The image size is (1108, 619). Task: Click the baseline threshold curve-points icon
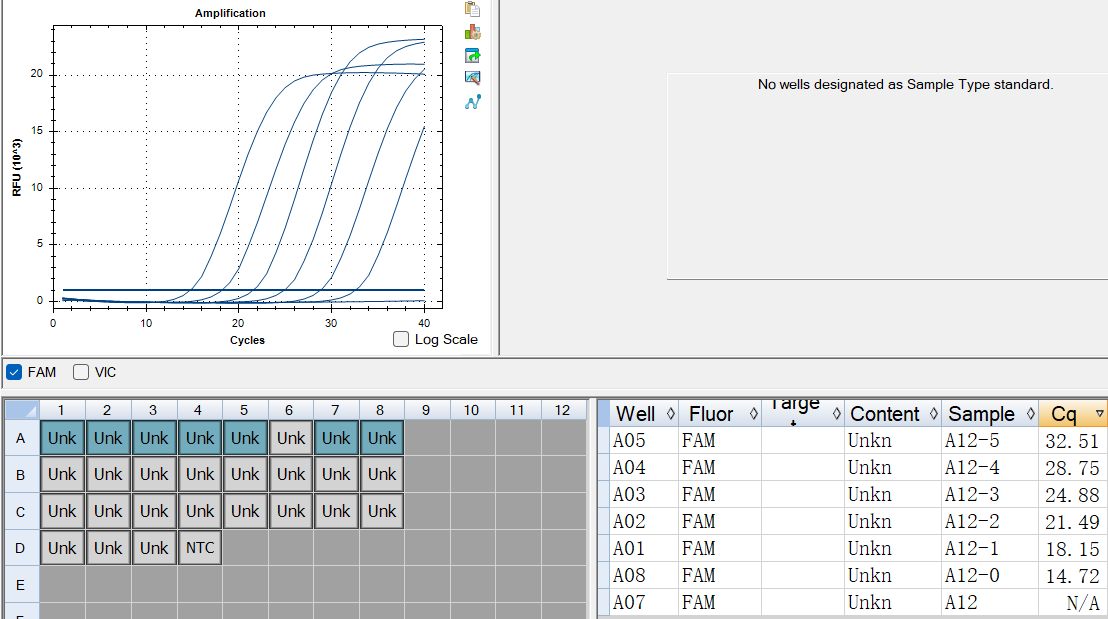point(472,102)
